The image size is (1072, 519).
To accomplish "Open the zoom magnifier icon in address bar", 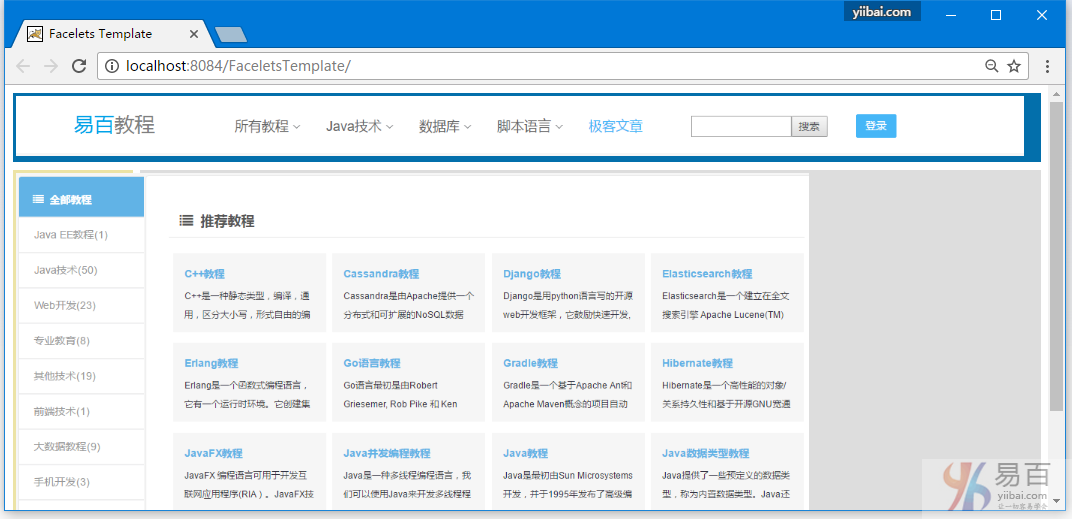I will click(x=991, y=66).
